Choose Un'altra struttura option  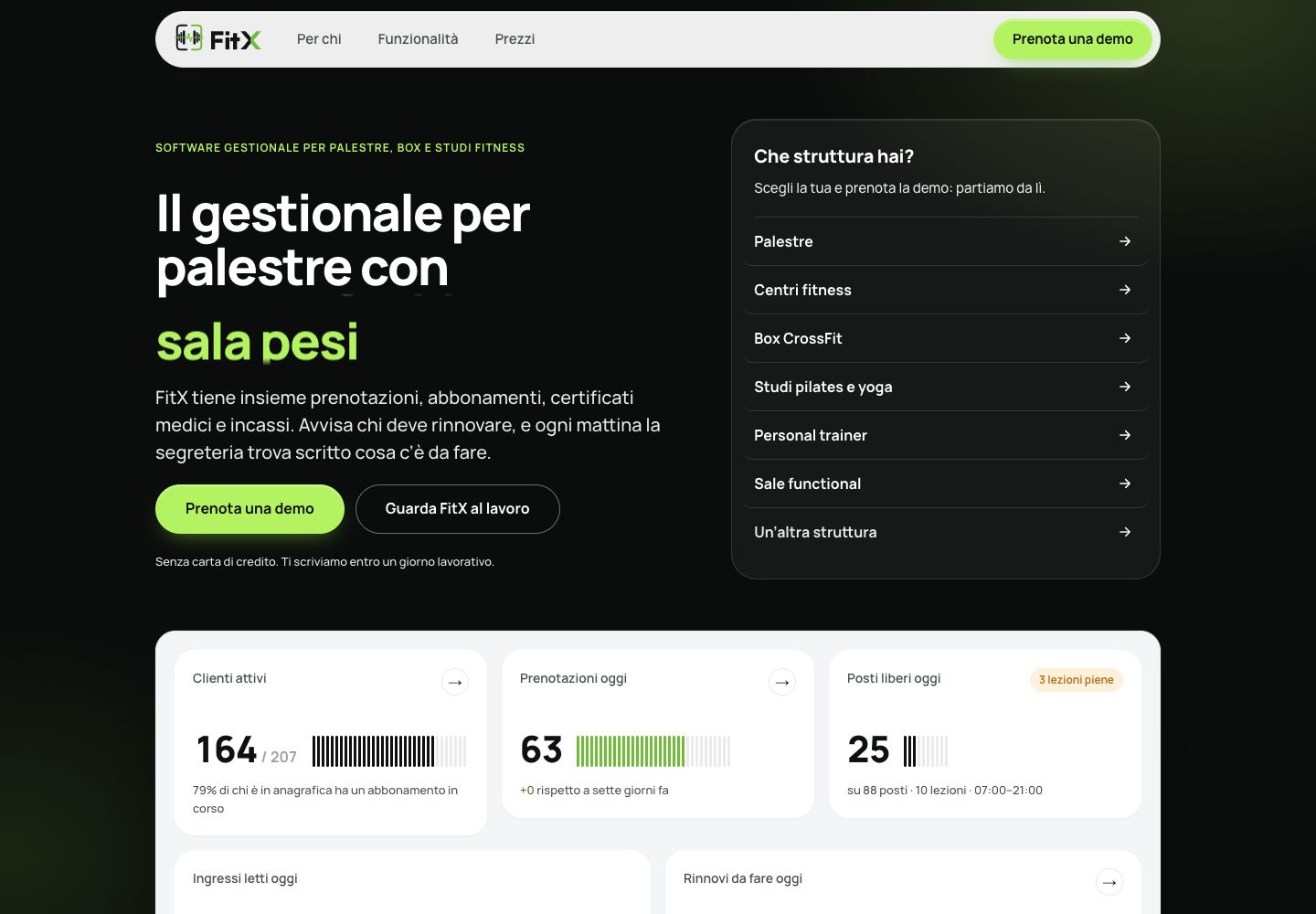coord(946,532)
